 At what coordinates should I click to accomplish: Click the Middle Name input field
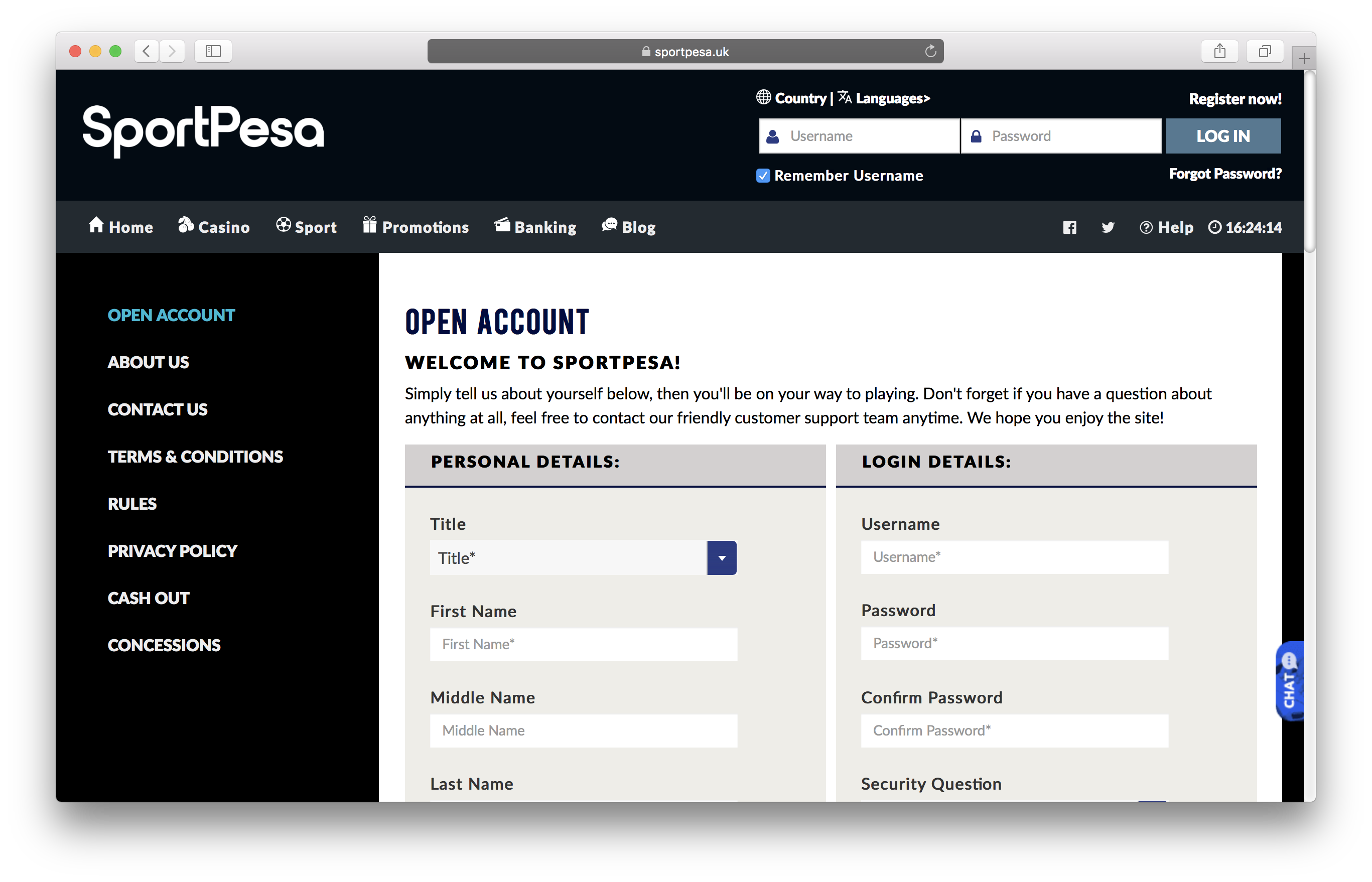584,731
